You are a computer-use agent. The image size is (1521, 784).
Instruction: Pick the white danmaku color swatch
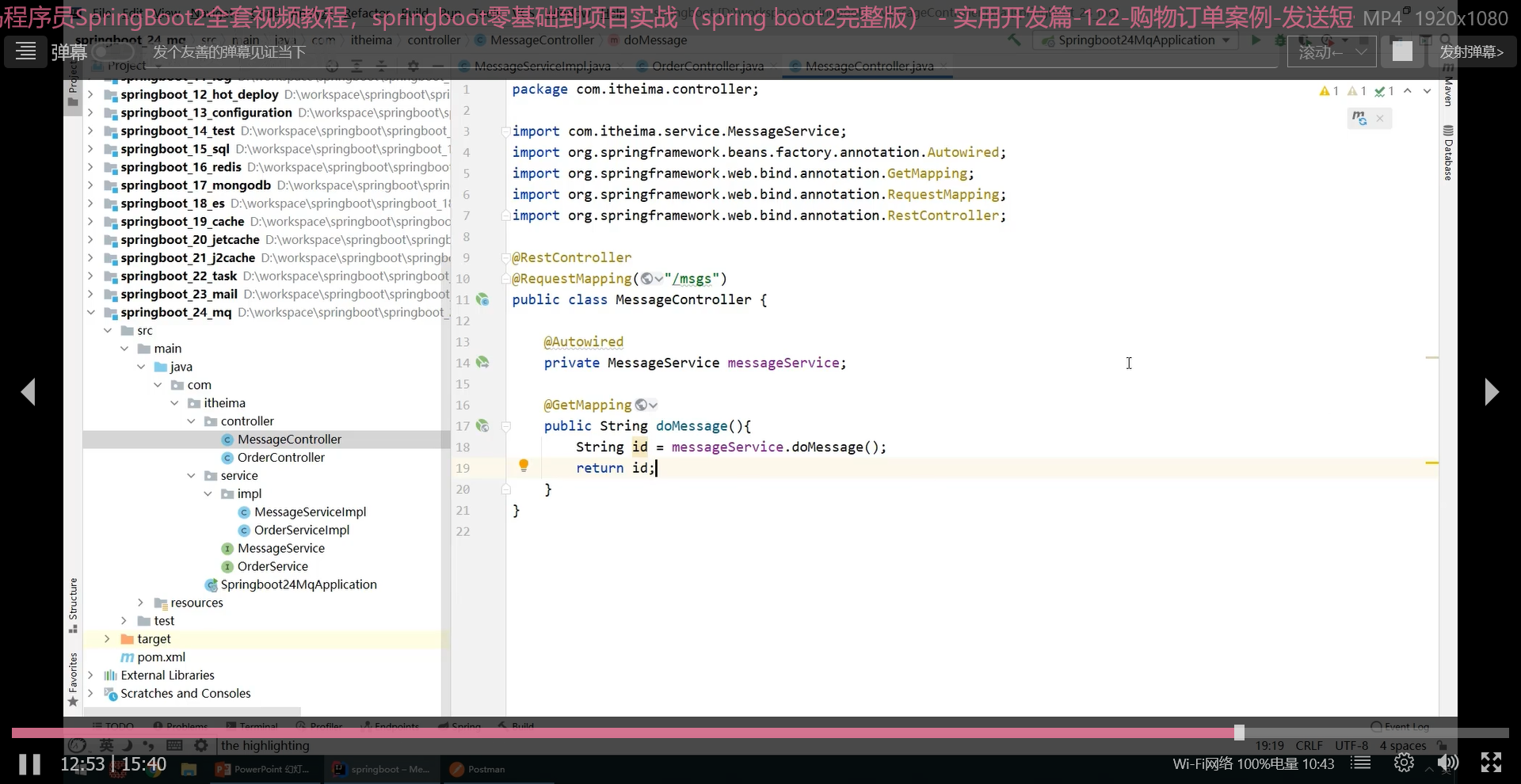(x=1402, y=51)
